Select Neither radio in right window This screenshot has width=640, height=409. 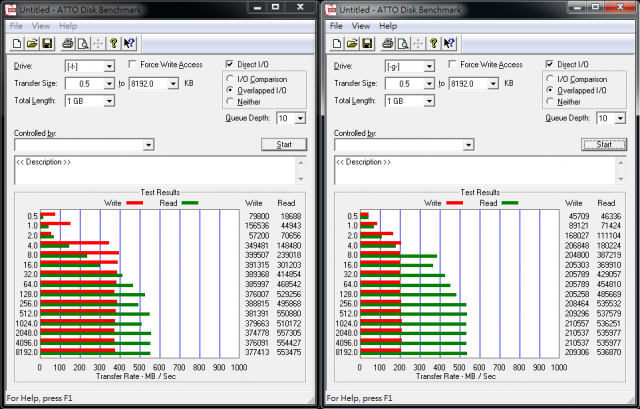click(550, 101)
